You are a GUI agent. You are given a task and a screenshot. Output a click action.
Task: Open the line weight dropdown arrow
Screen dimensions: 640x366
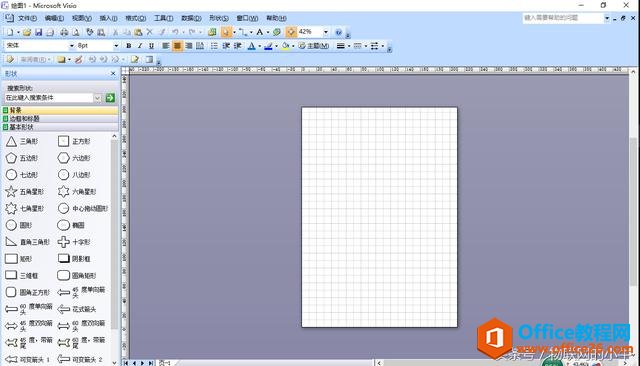(349, 46)
